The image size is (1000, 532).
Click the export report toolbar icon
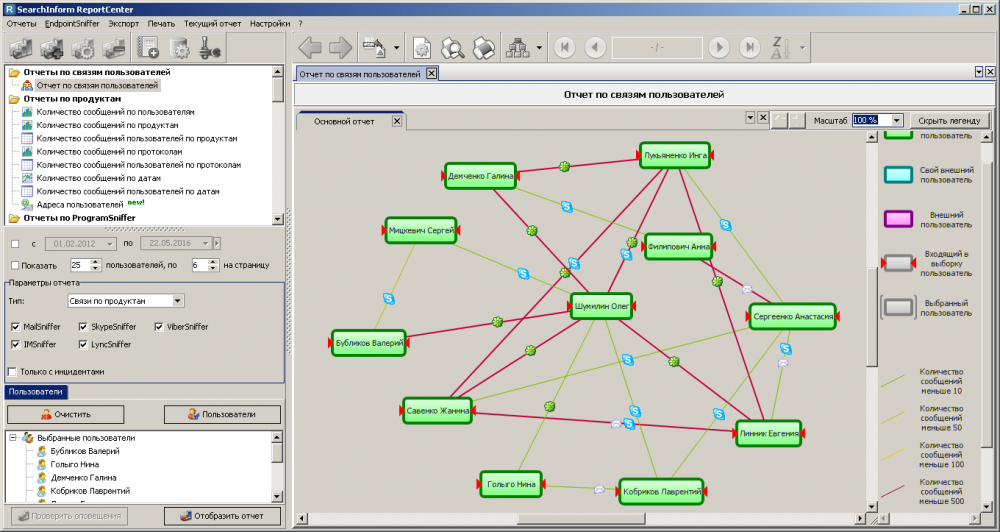[374, 48]
